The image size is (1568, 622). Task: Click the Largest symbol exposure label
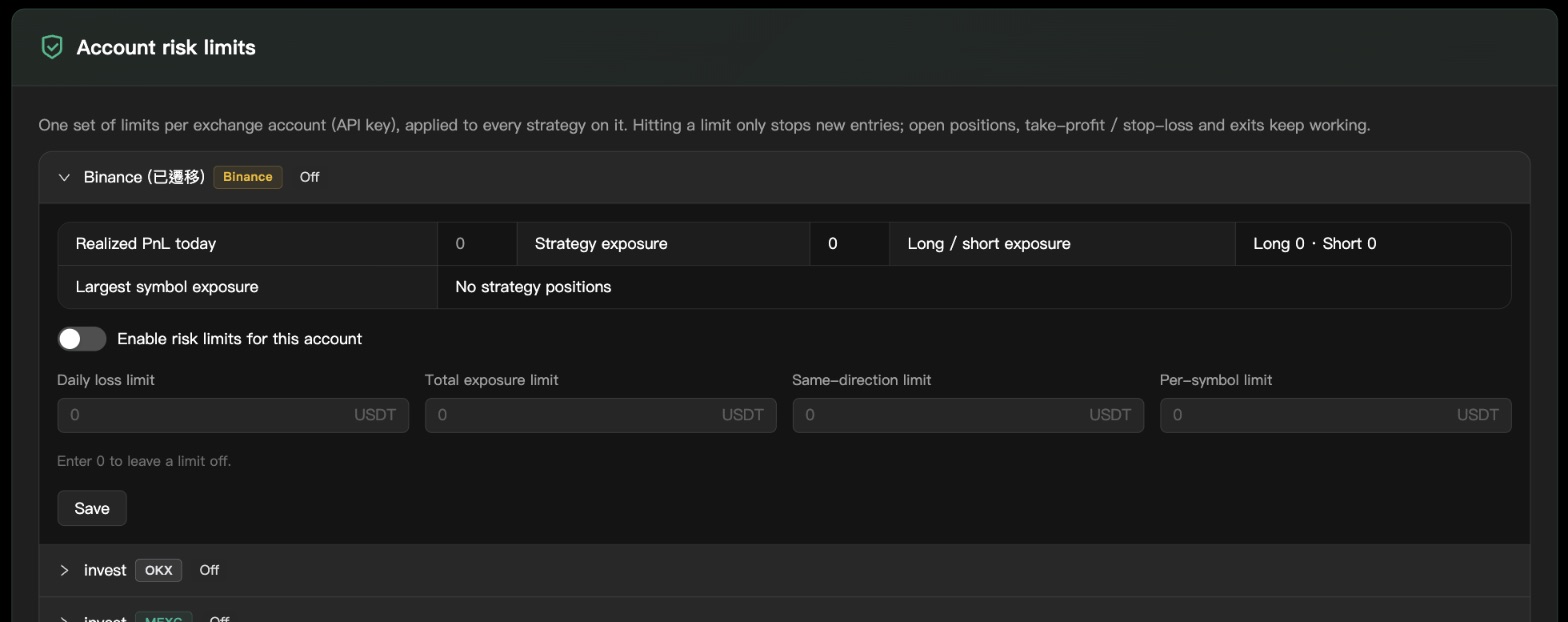(x=167, y=287)
